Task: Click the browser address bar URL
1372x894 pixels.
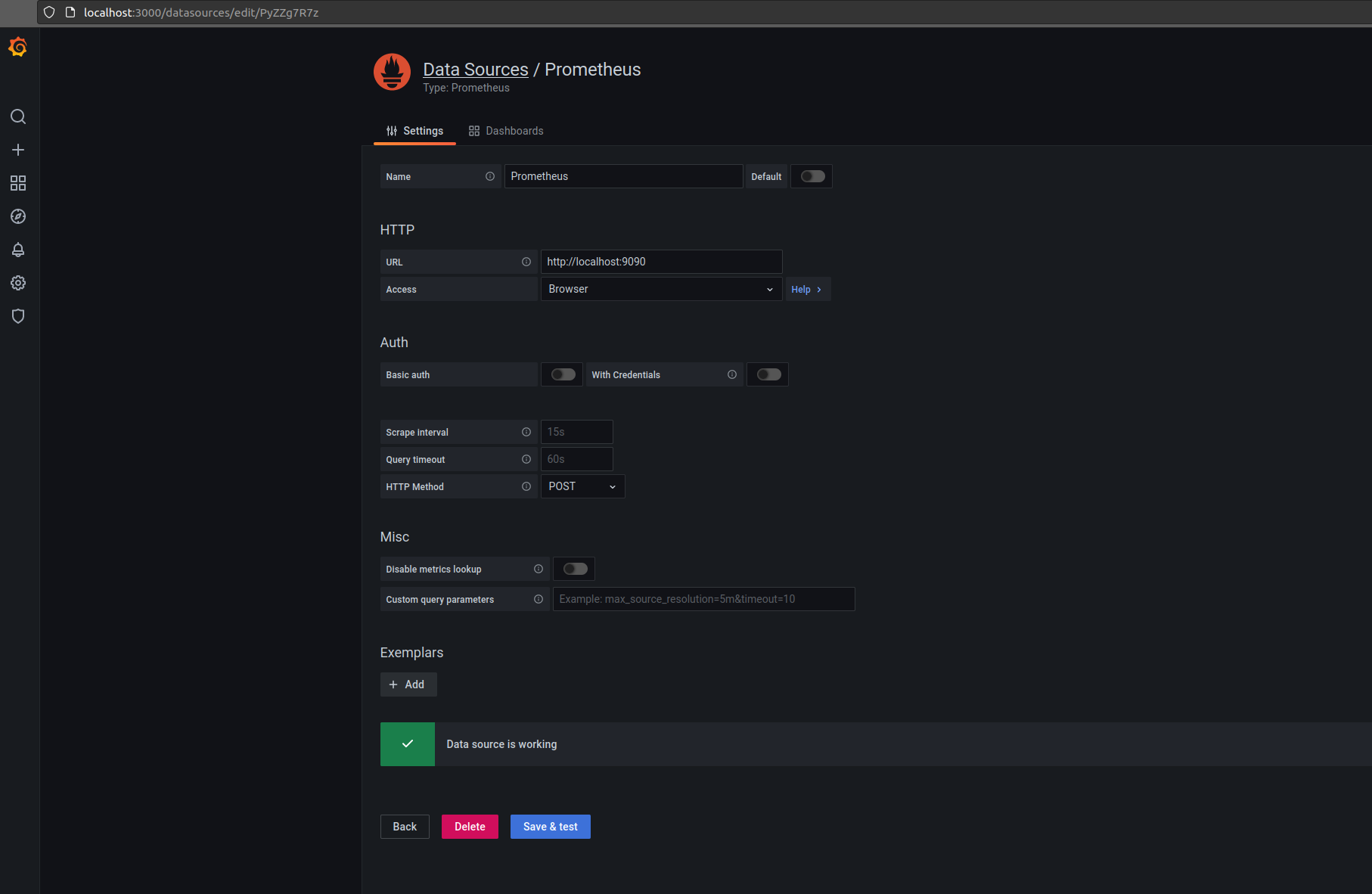Action: 201,12
